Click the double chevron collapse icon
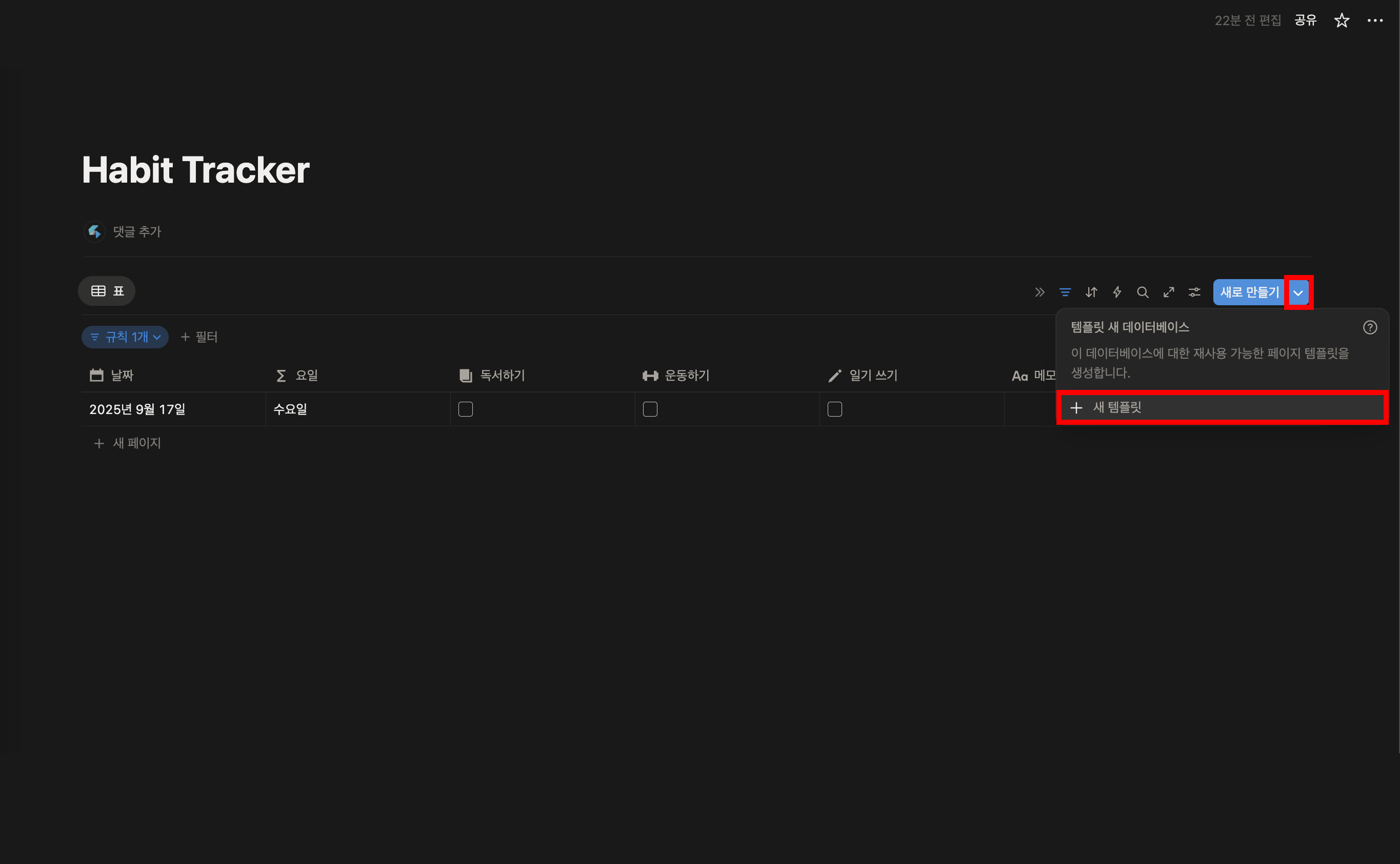This screenshot has height=864, width=1400. [1039, 292]
